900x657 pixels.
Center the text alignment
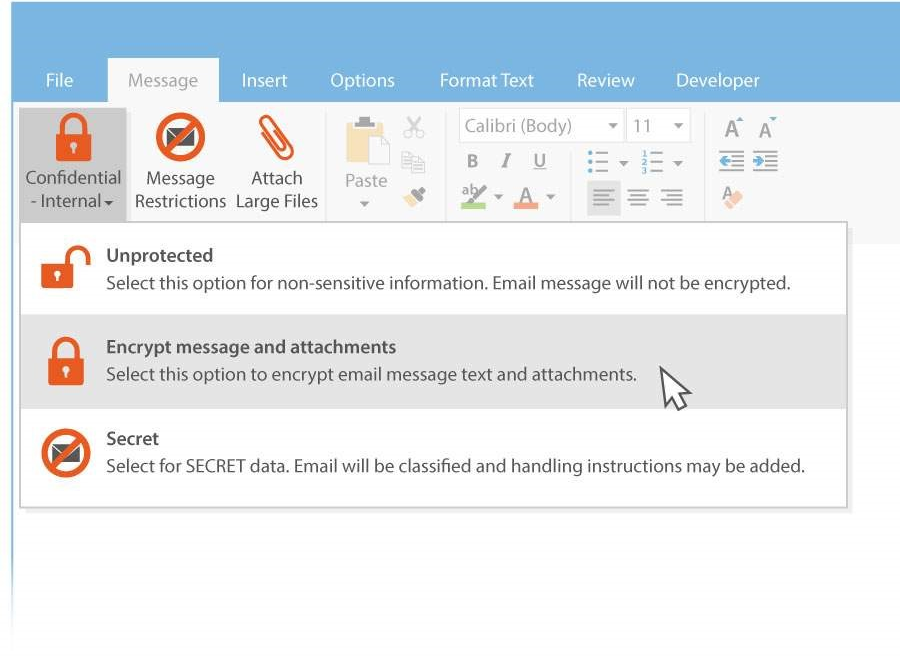pos(638,197)
